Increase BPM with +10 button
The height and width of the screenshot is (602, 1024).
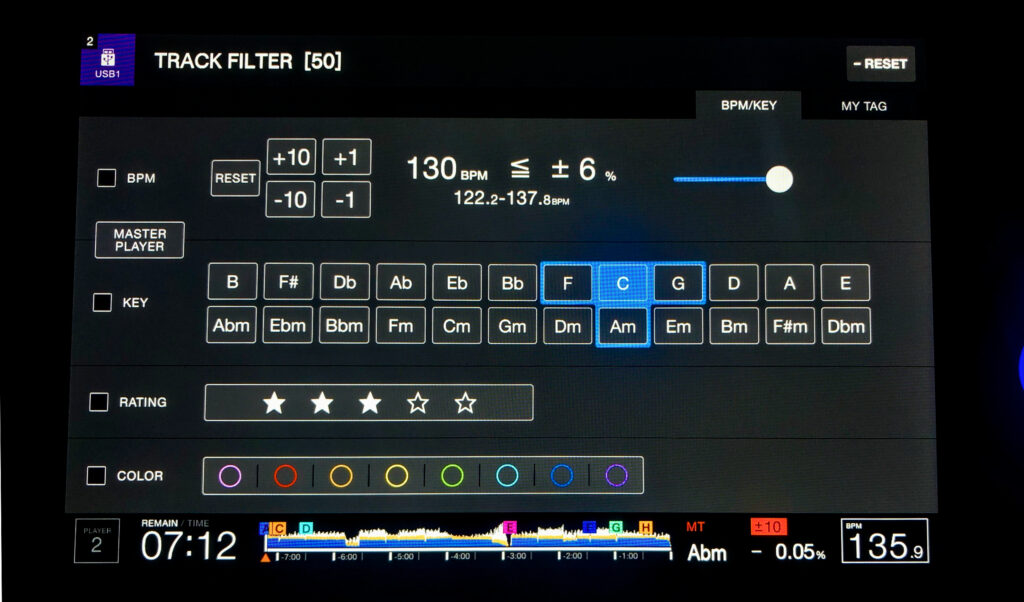tap(290, 157)
